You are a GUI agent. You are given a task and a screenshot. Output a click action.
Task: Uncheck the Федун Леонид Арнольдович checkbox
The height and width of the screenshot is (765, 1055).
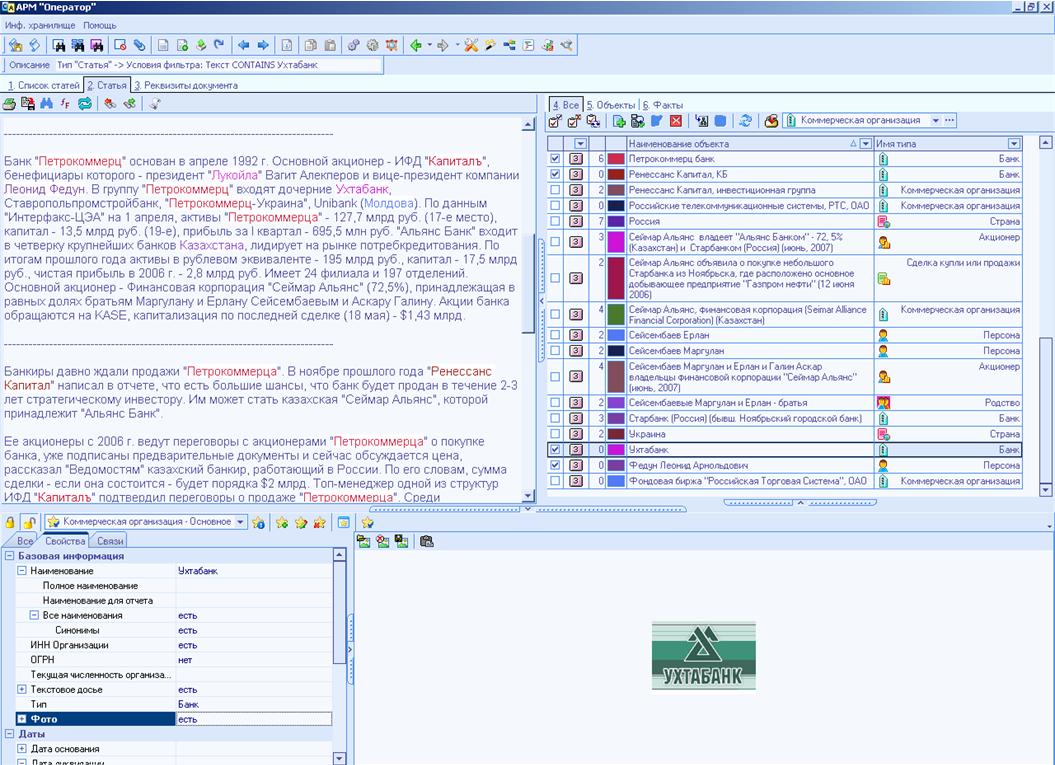coord(555,465)
